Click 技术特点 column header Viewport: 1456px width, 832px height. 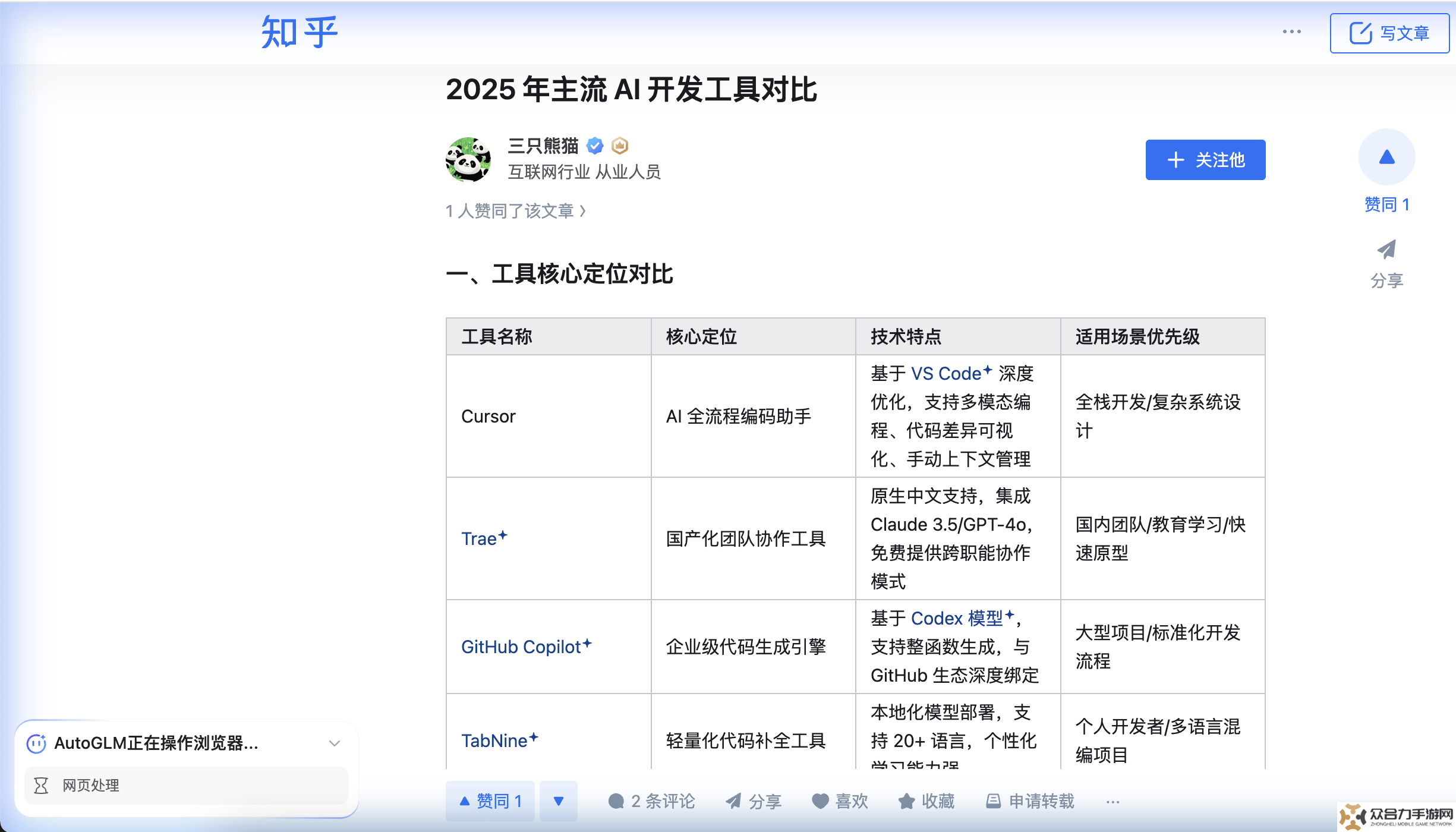pos(958,336)
